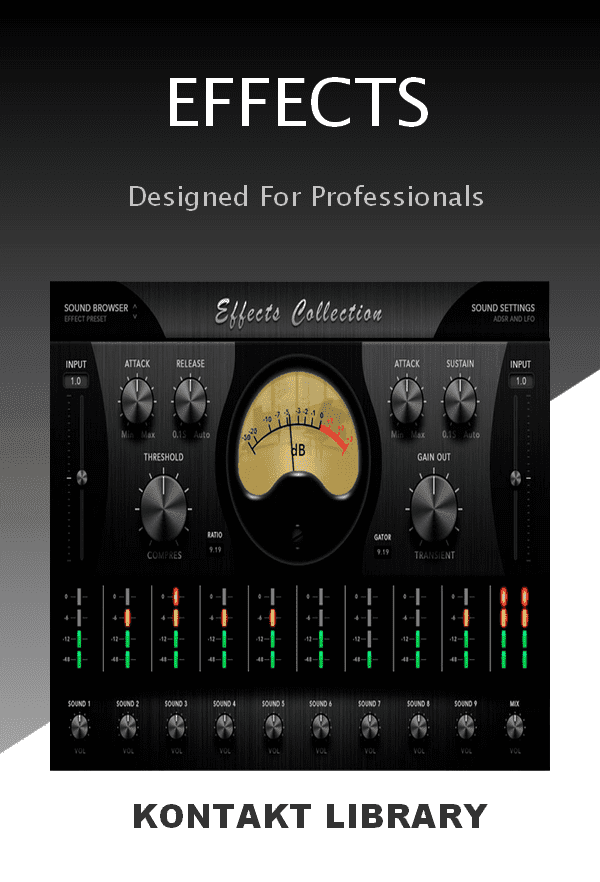Open the Sound Settings ADSR and LFO panel
The height and width of the screenshot is (882, 600).
click(503, 313)
